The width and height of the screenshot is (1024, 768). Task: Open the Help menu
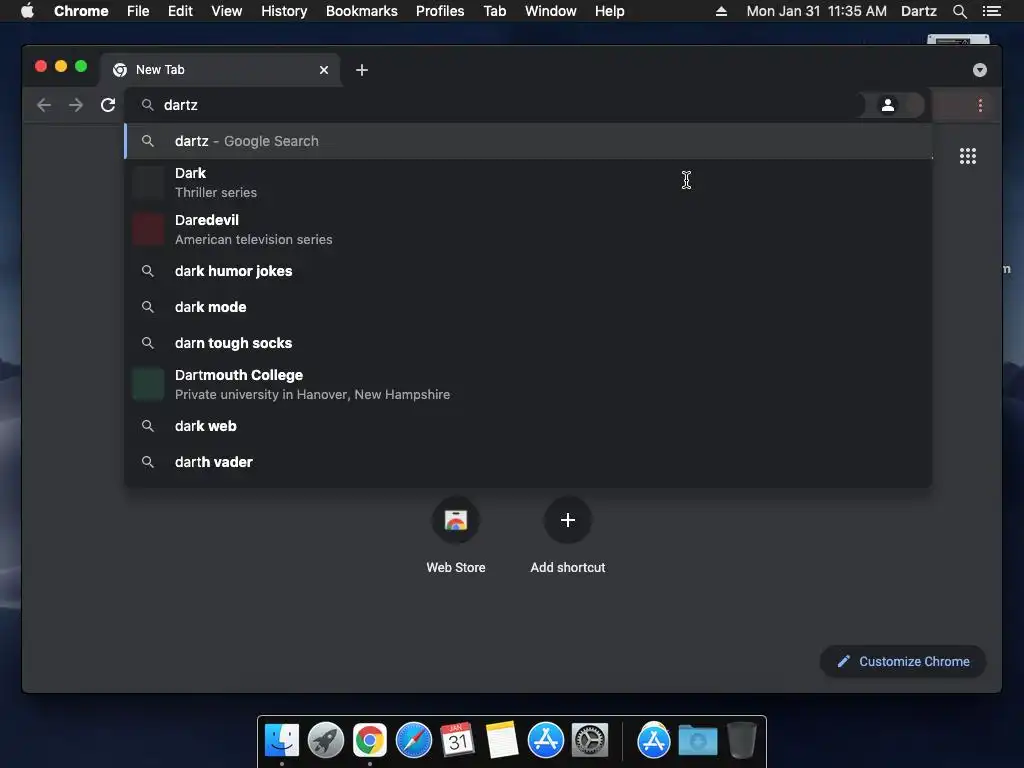(x=609, y=11)
